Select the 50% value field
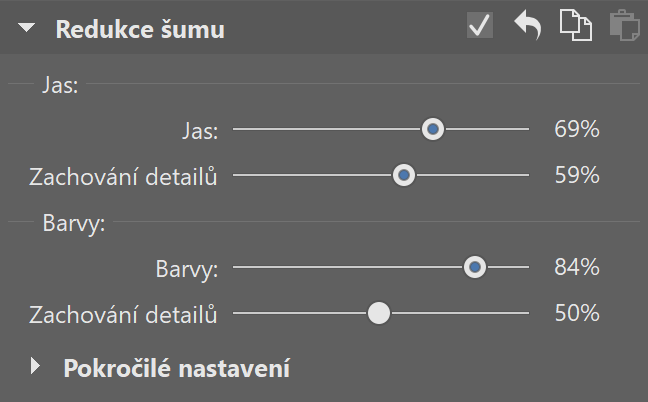Screen dimensions: 648x402 (576, 313)
